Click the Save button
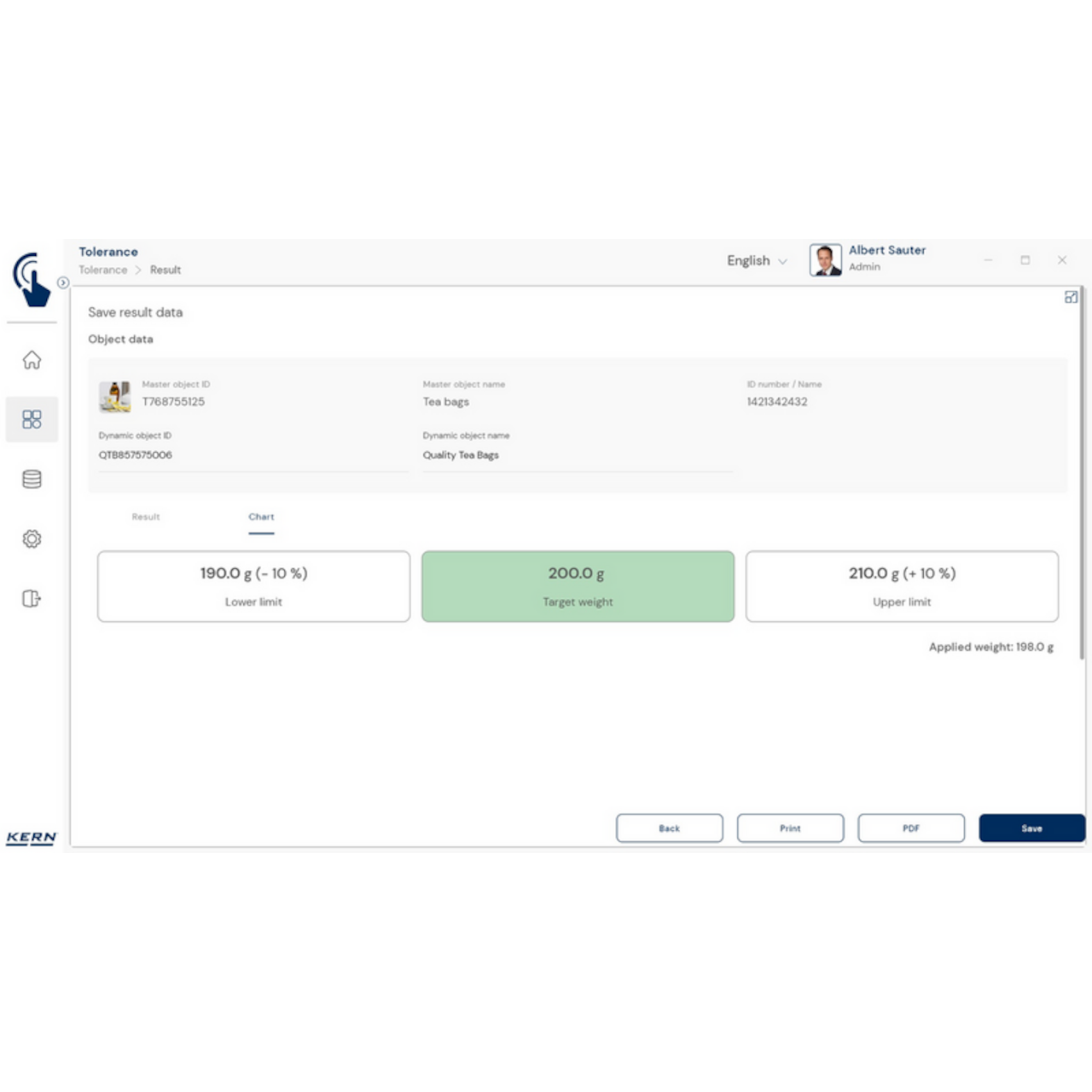 1031,828
